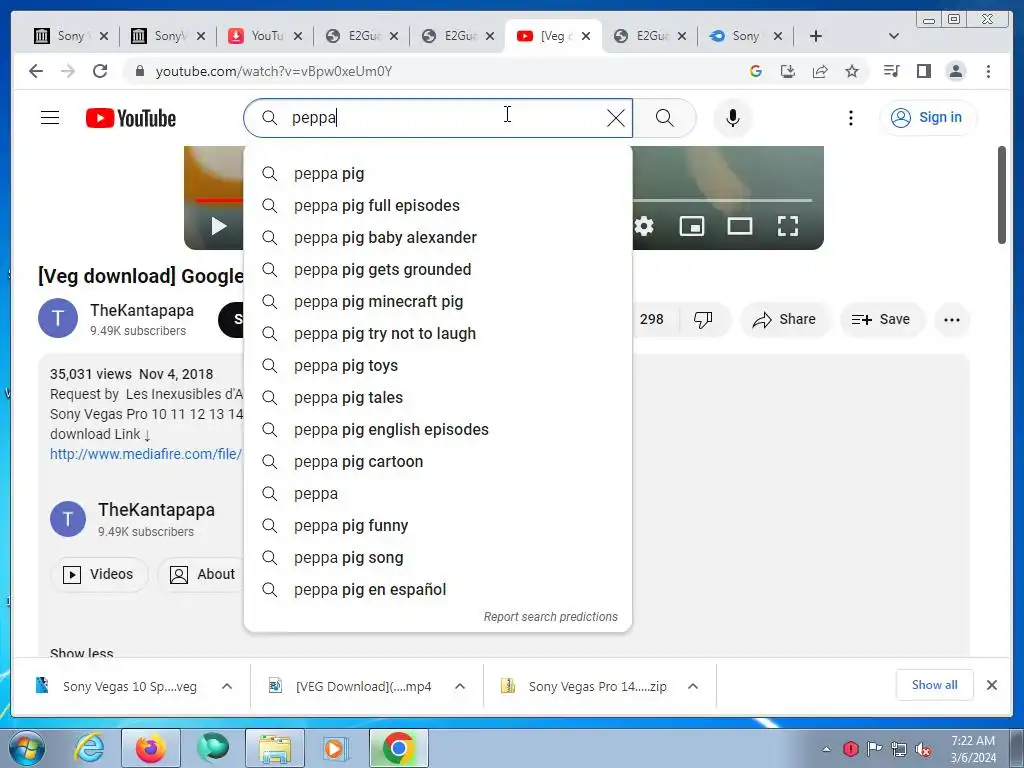Open video settings gear
The image size is (1024, 768).
click(x=643, y=226)
